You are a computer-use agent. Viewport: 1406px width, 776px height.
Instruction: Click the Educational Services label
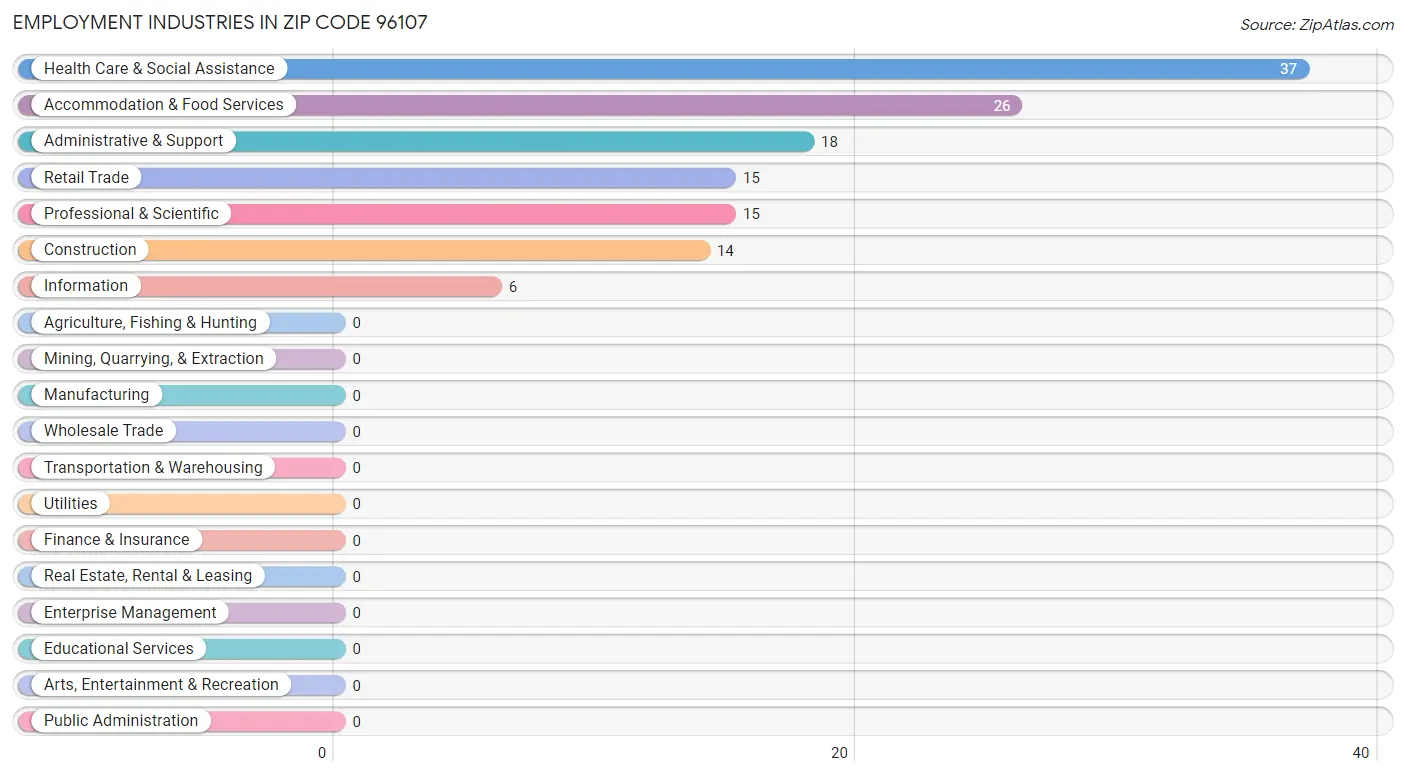point(119,648)
